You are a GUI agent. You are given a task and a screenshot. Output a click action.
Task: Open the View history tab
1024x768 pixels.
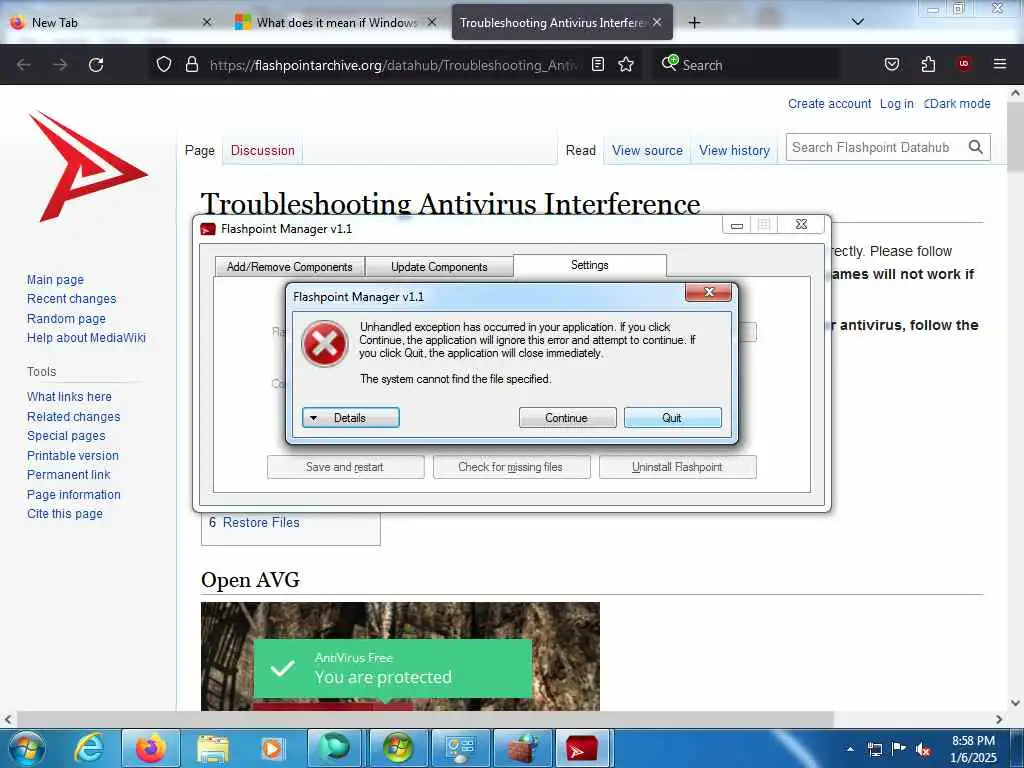click(x=735, y=150)
